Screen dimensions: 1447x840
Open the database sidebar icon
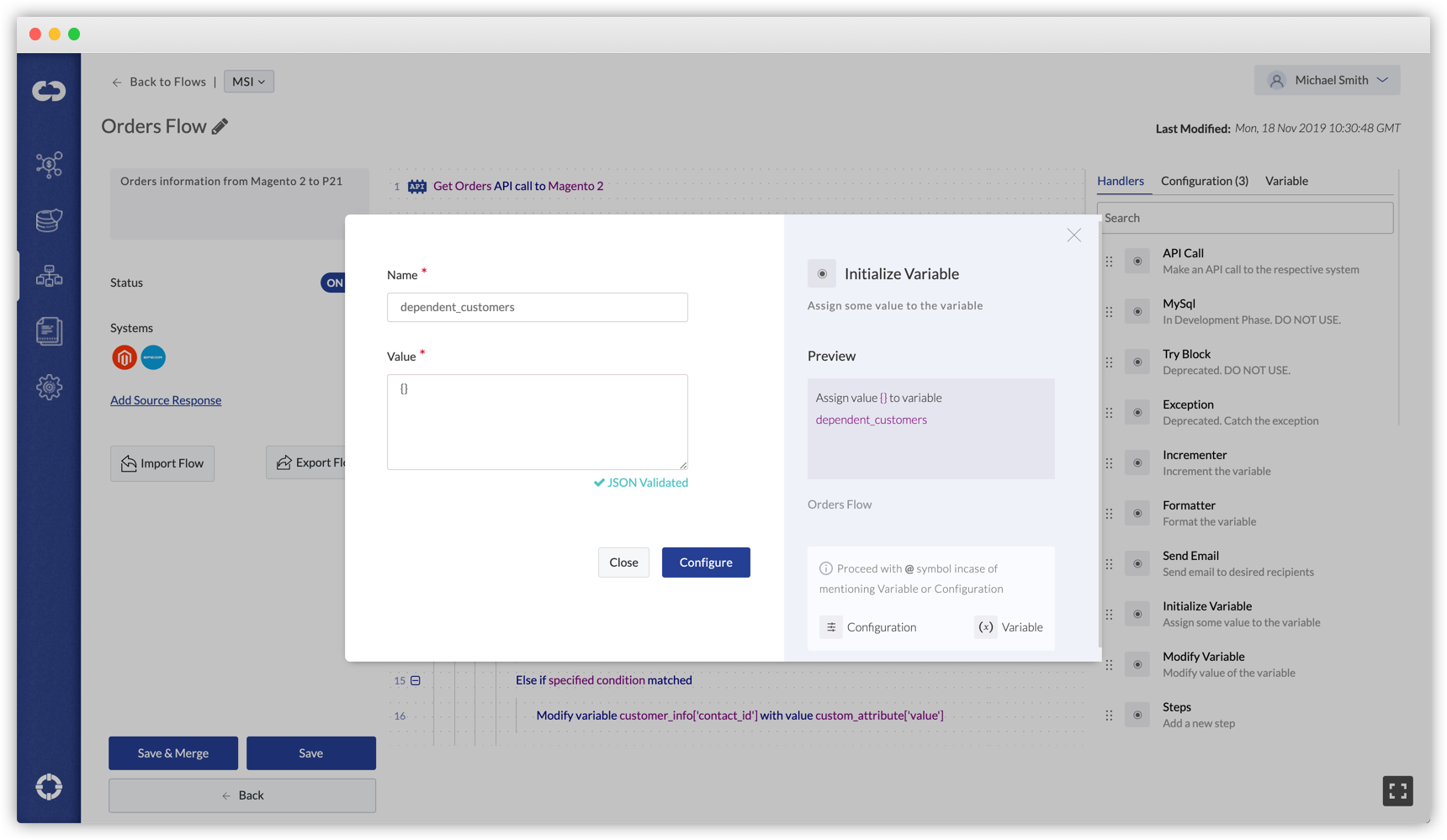tap(49, 220)
